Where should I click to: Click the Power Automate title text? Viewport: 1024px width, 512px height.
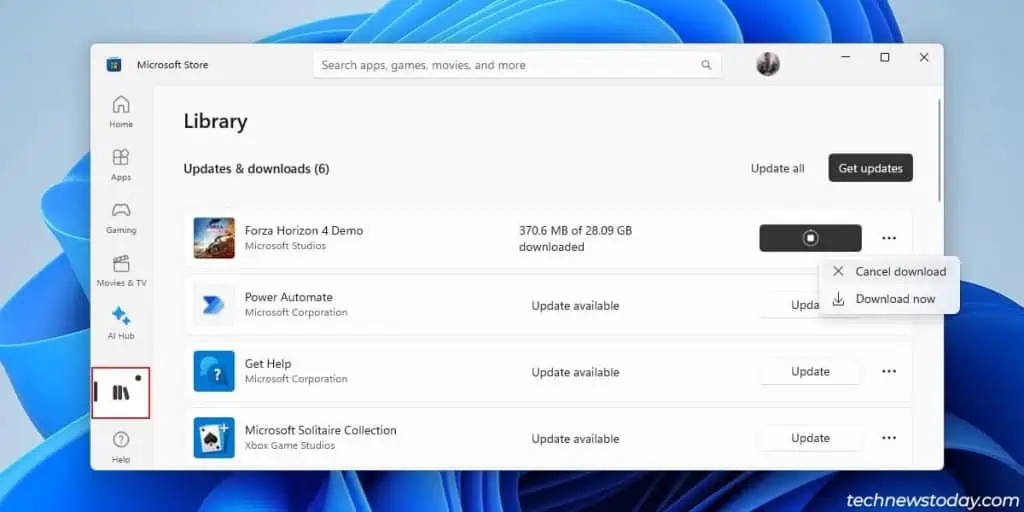click(x=289, y=297)
